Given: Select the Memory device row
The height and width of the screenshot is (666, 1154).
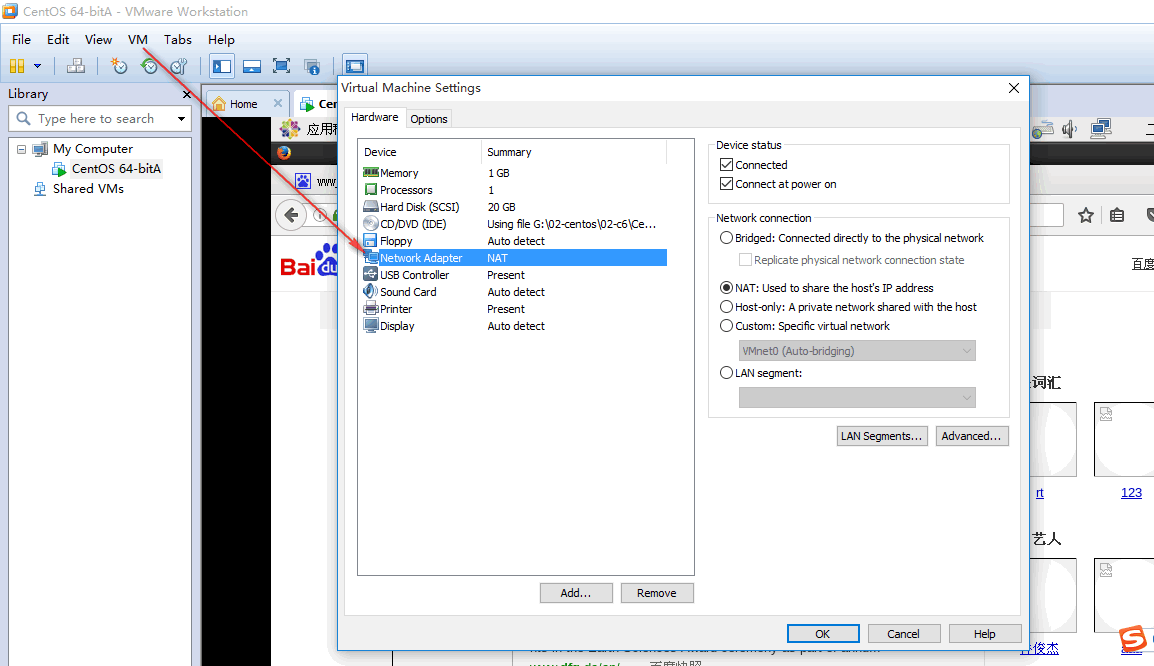Looking at the screenshot, I should (x=514, y=173).
